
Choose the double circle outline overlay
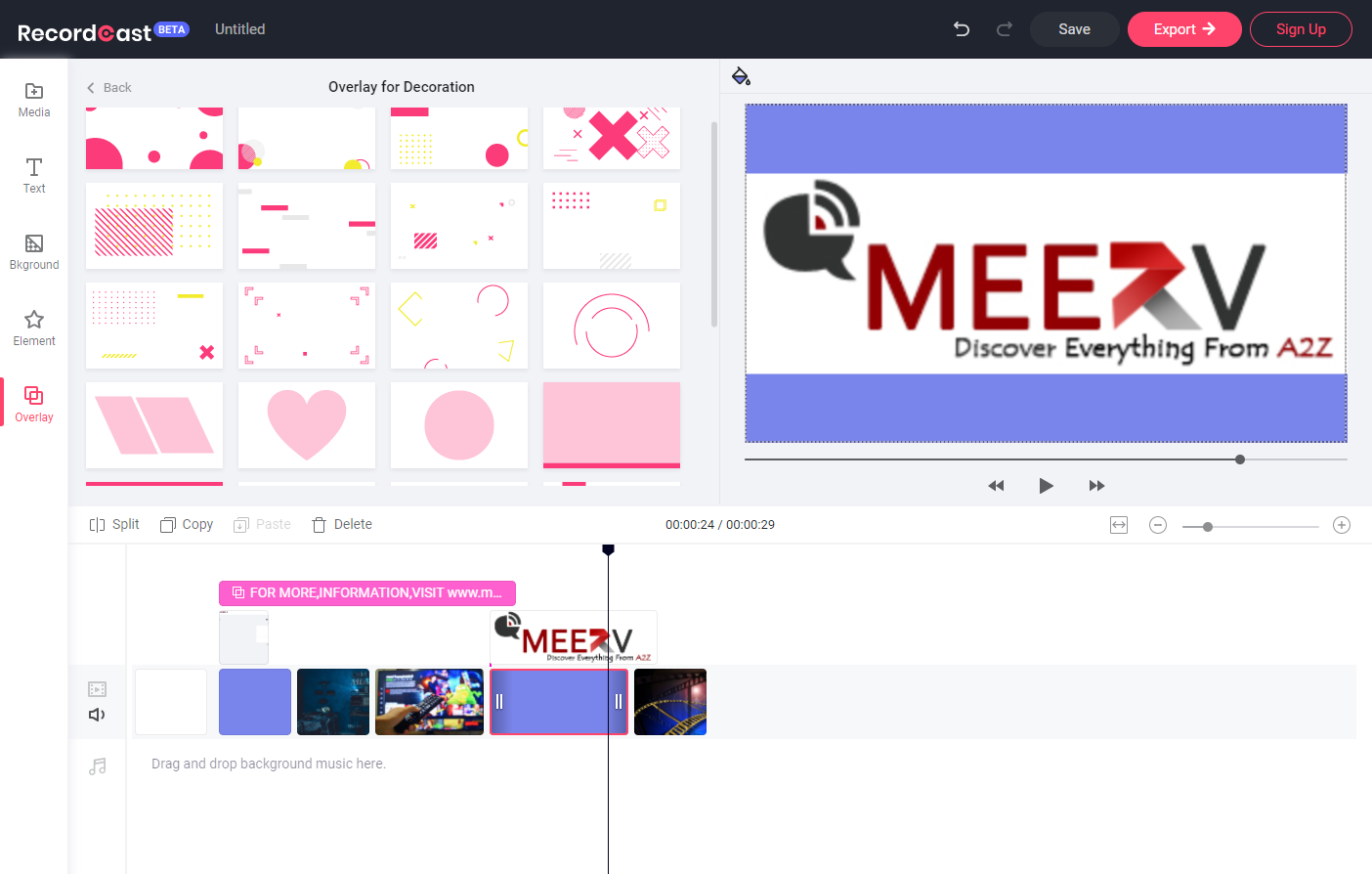coord(612,326)
